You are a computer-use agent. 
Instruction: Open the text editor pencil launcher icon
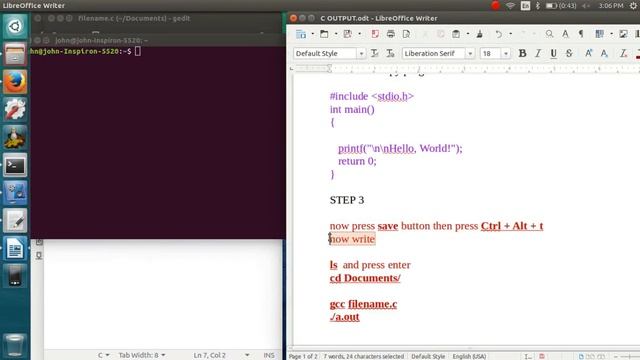pyautogui.click(x=15, y=221)
